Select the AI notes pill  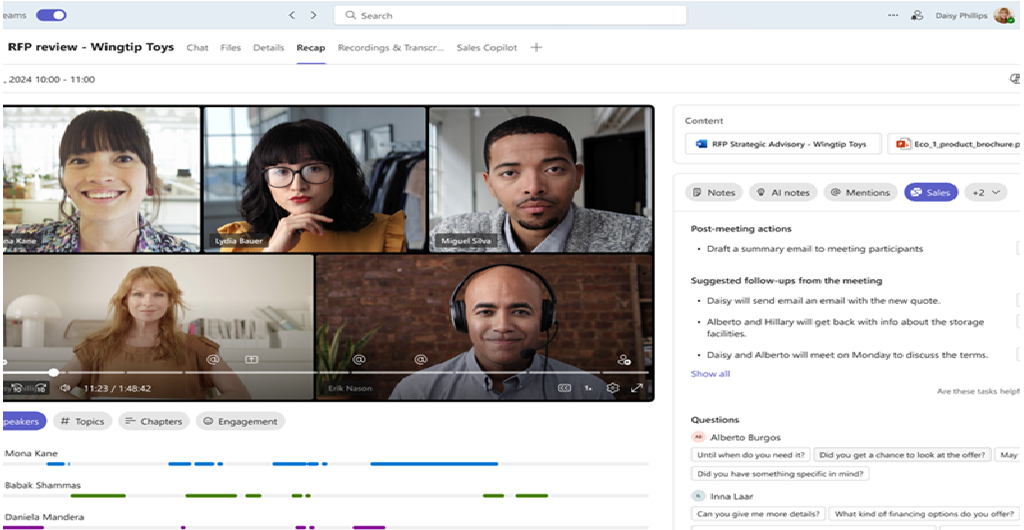[783, 193]
